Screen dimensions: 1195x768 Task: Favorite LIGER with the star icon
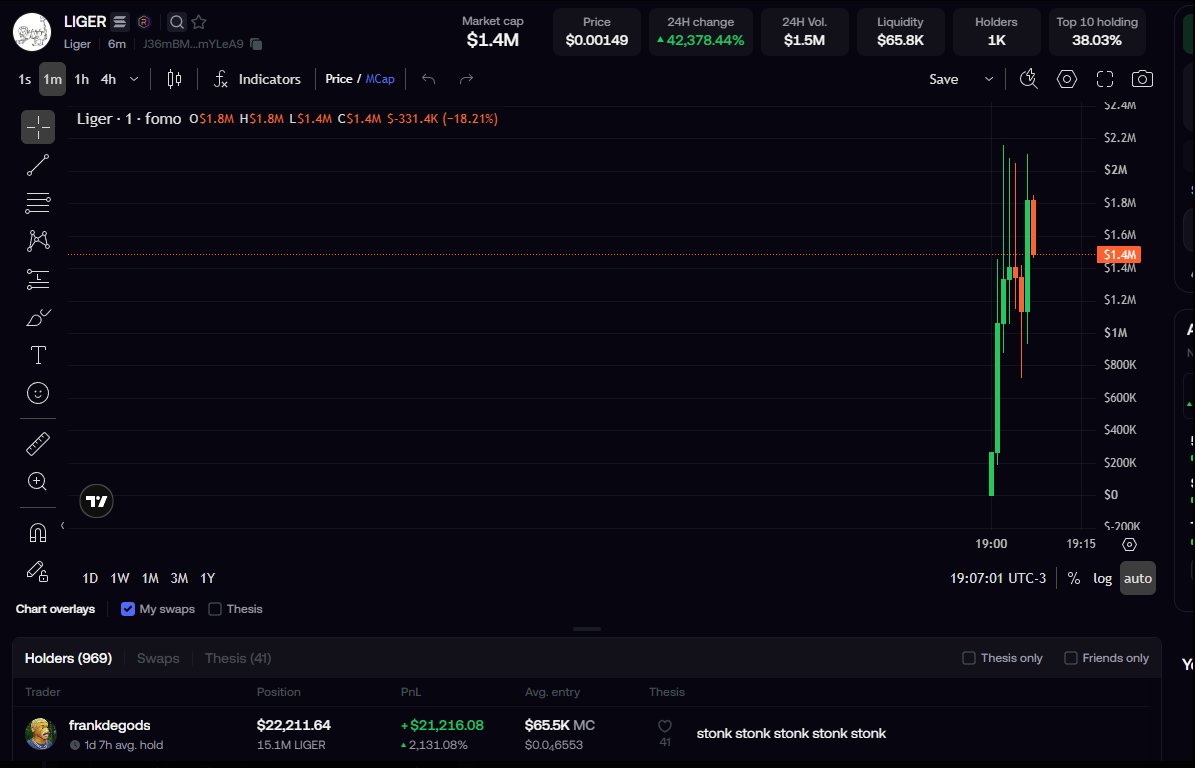199,22
